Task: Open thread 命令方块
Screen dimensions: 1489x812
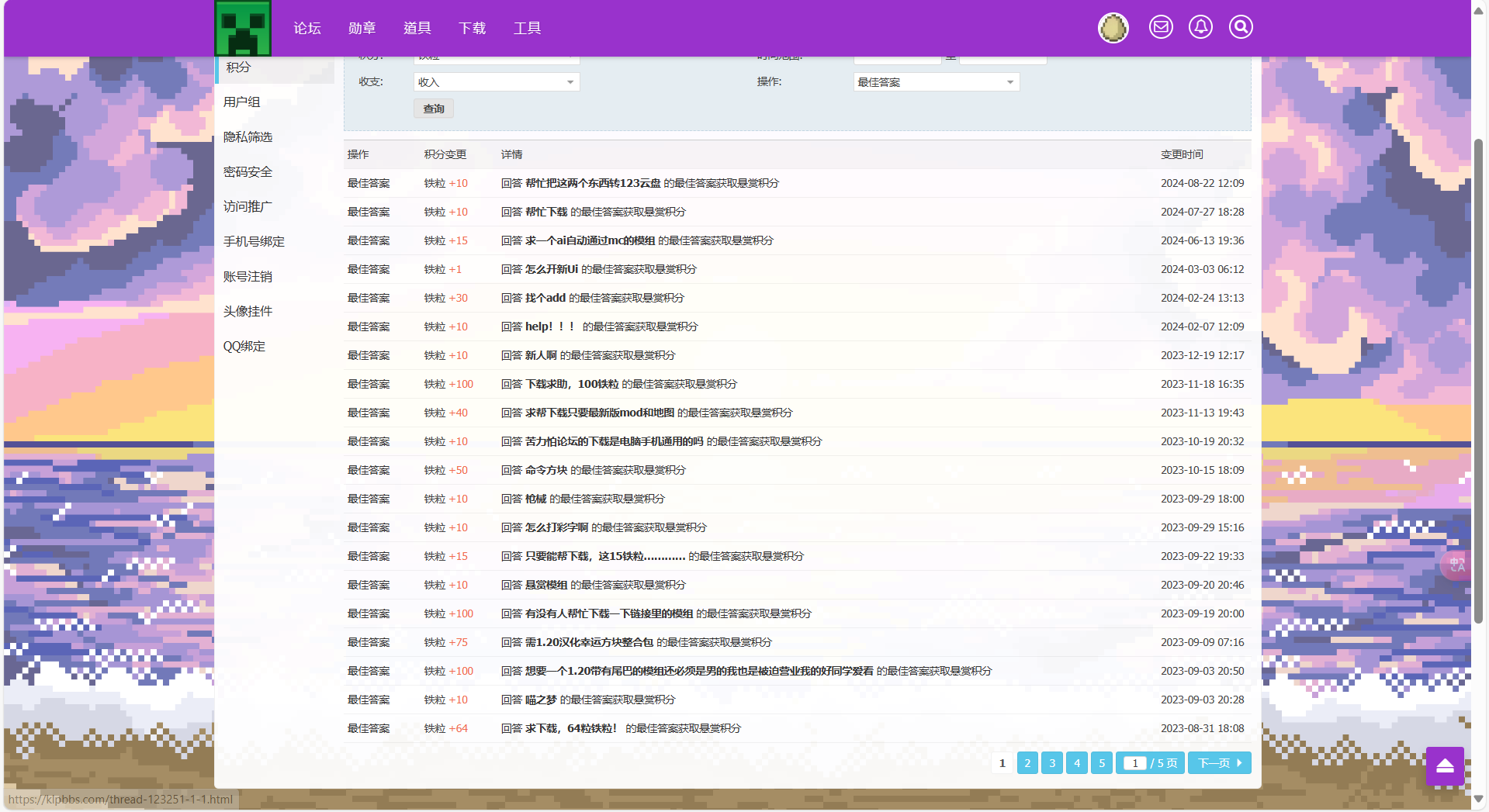Action: 546,471
